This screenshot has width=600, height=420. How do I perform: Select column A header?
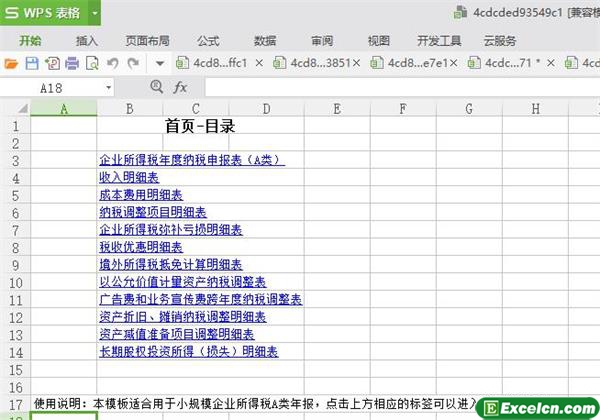[x=64, y=109]
